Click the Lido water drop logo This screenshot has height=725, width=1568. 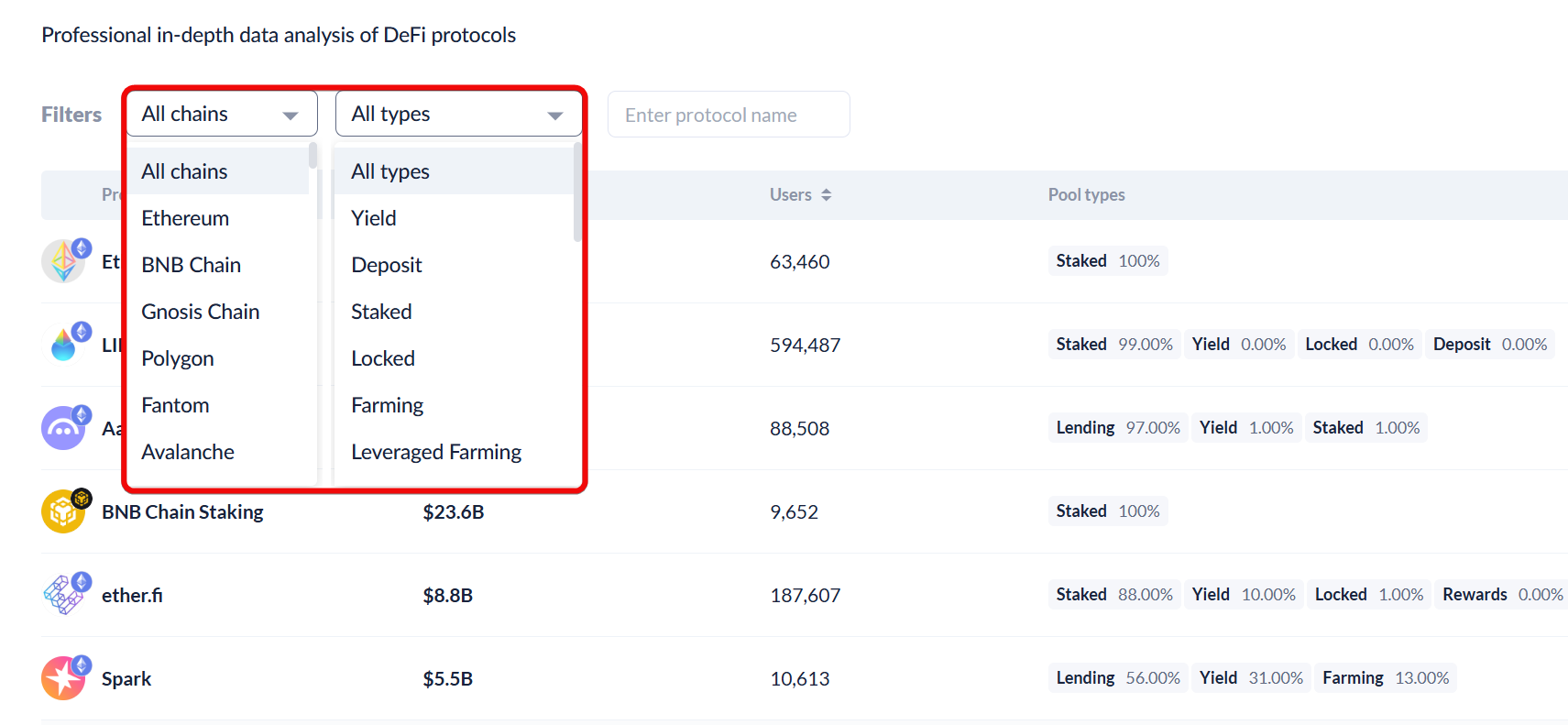[x=63, y=345]
